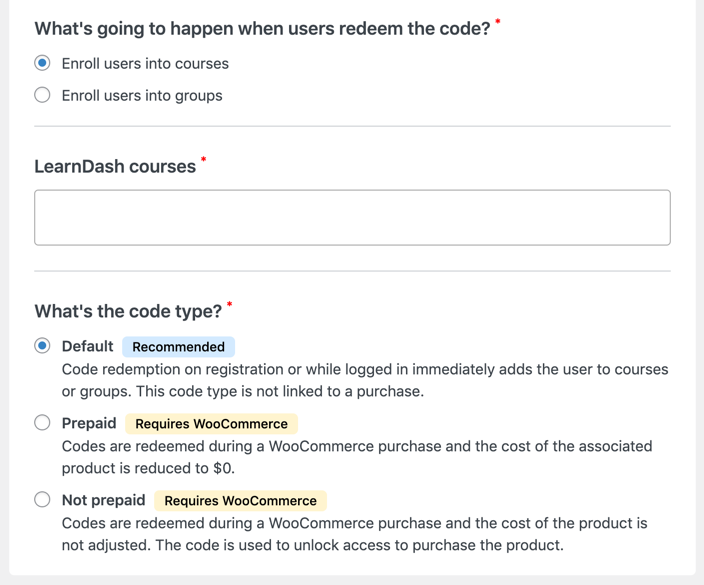
Task: Click the 'LearnDash courses' field heading
Action: click(x=115, y=167)
